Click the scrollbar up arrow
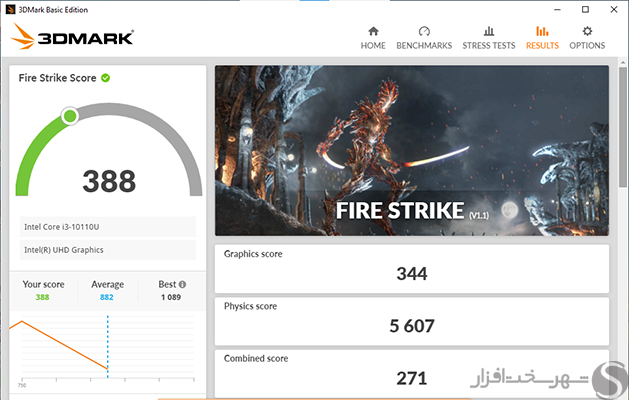Screen dimensions: 629x400 pos(623,63)
